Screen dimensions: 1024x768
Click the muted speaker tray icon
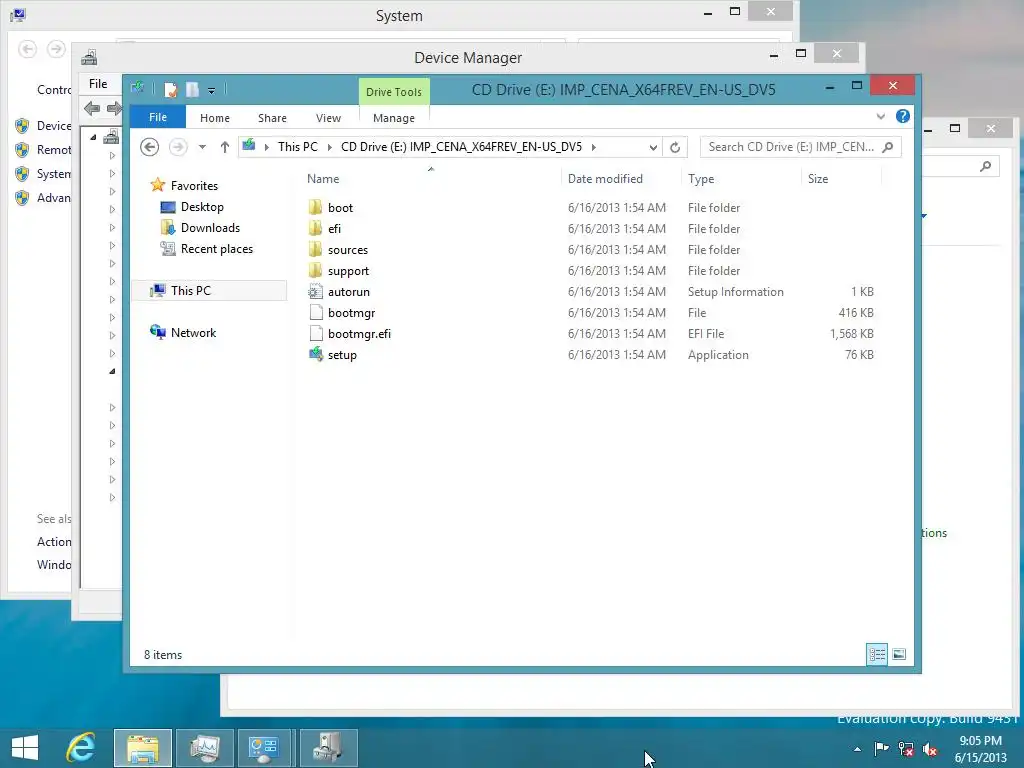point(930,748)
